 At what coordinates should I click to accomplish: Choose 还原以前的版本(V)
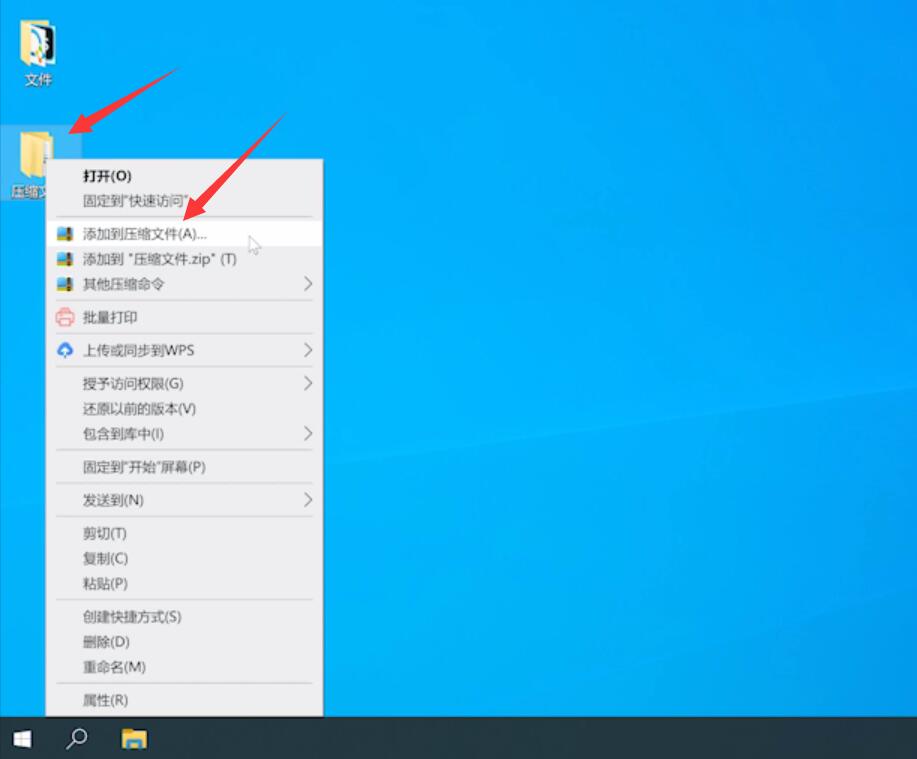point(184,409)
